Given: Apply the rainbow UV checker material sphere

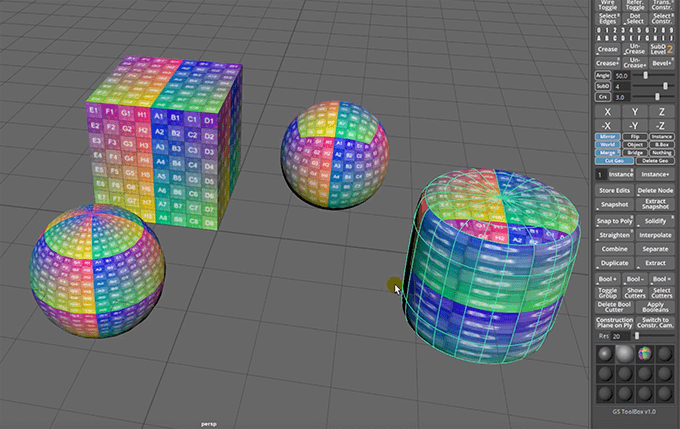Looking at the screenshot, I should (x=645, y=354).
